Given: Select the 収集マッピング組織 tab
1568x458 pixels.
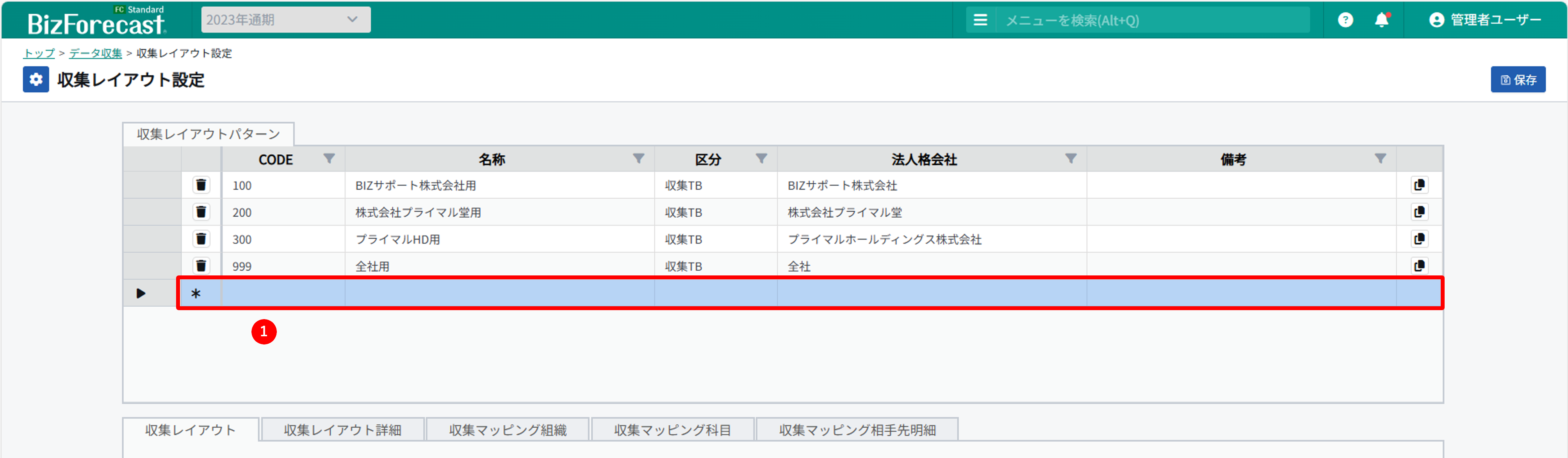Looking at the screenshot, I should tap(507, 430).
